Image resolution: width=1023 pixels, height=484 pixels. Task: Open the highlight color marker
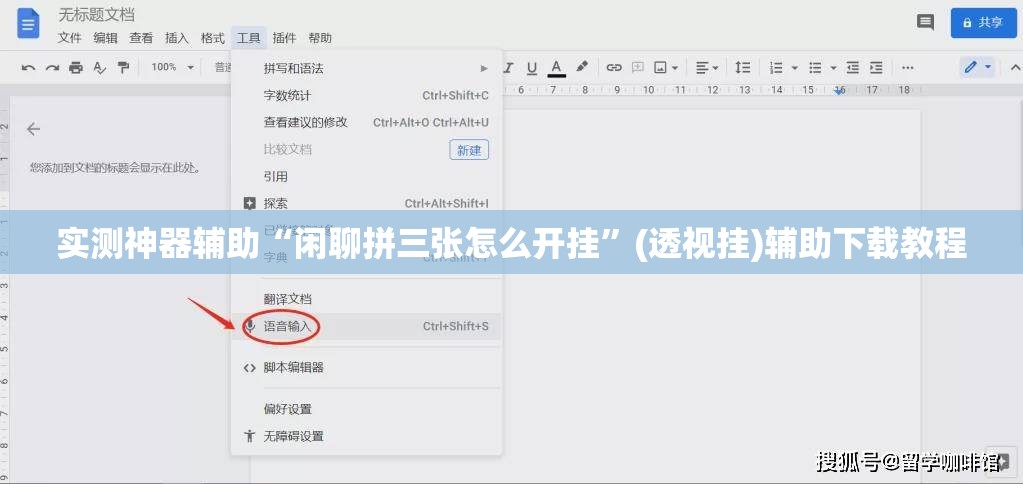(582, 67)
